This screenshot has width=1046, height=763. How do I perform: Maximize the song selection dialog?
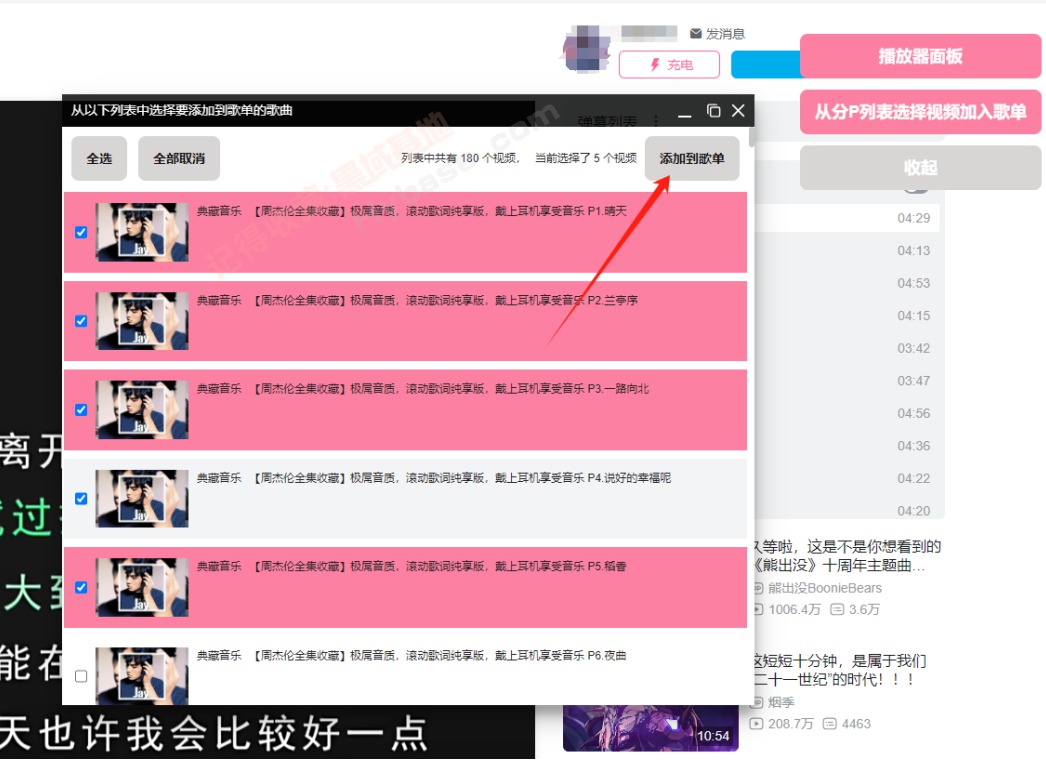713,111
